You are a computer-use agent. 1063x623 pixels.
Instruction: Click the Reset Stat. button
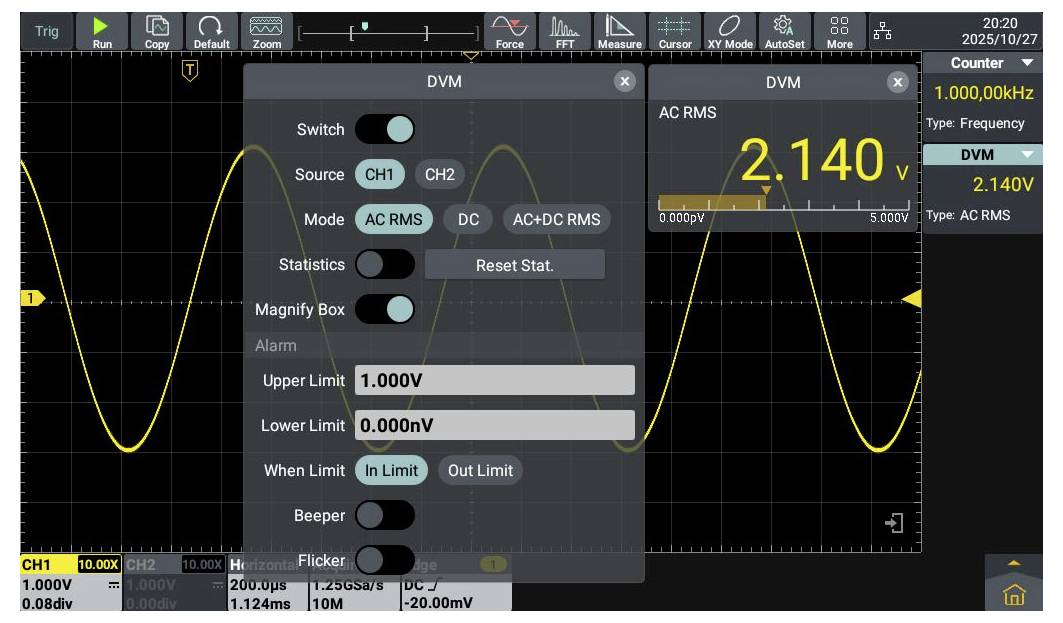coord(515,265)
